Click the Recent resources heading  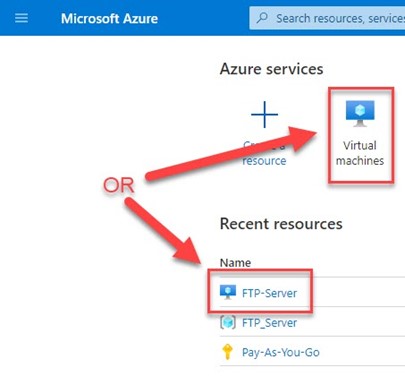coord(281,224)
